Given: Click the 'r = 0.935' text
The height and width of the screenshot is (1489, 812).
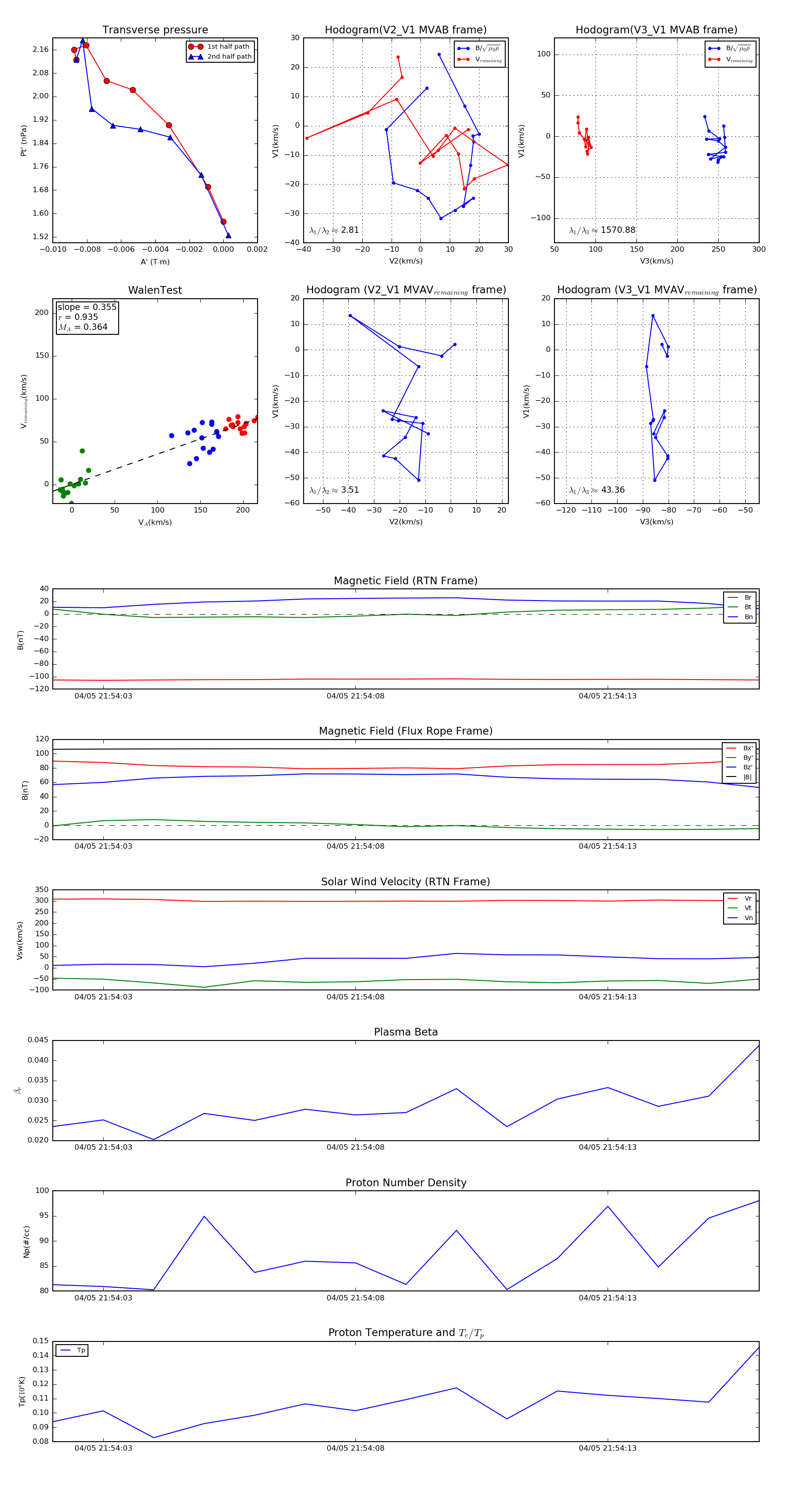Looking at the screenshot, I should click(x=78, y=317).
